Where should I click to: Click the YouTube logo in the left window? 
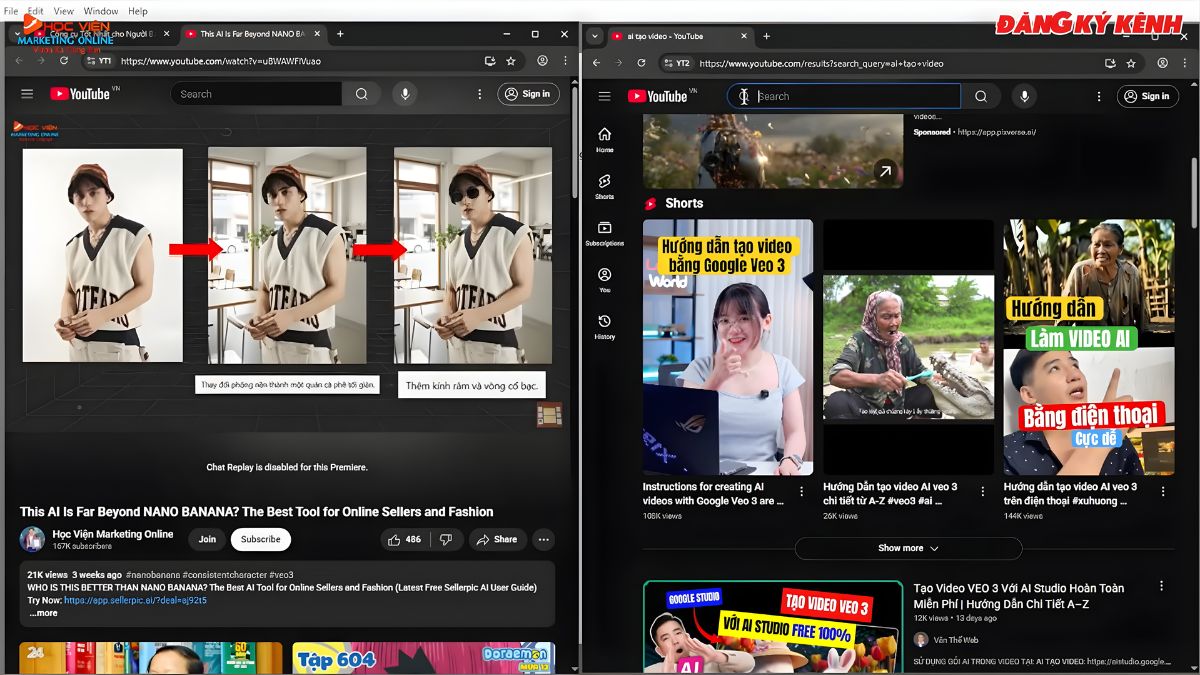tap(80, 93)
